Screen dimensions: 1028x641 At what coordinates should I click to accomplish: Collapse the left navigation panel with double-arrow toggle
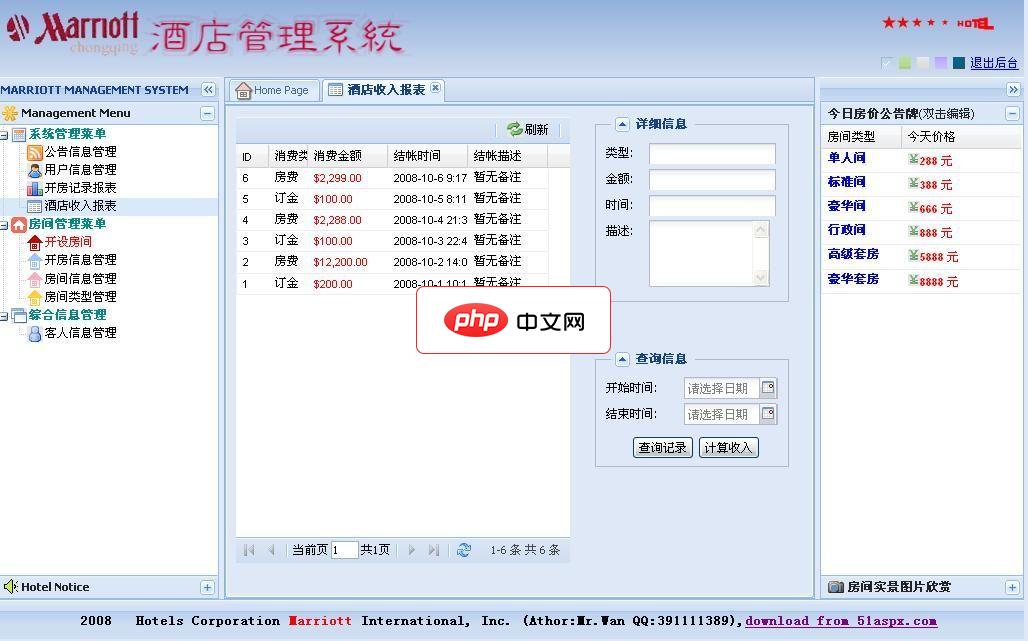(x=209, y=89)
